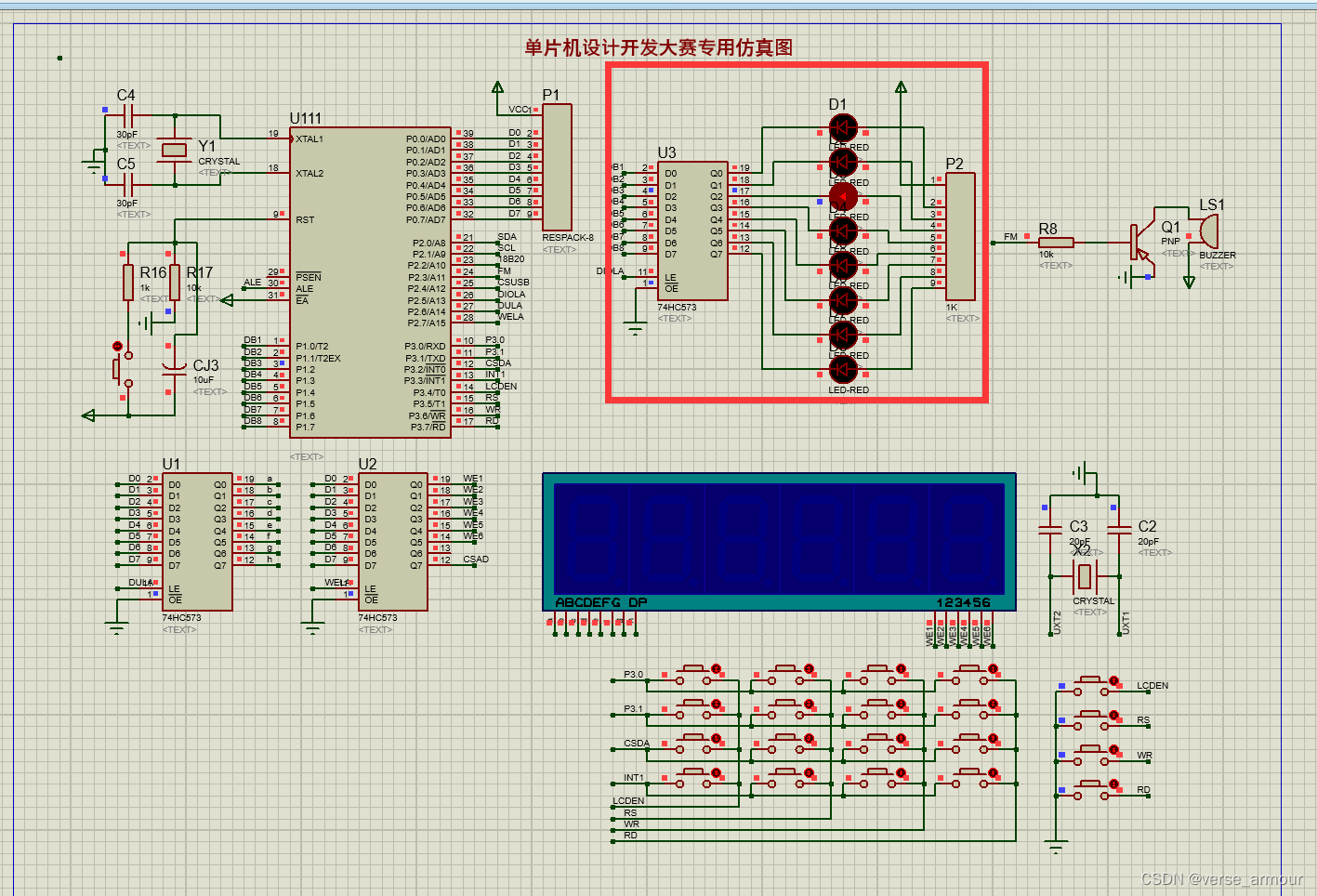The height and width of the screenshot is (896, 1317).
Task: Click the 18B20 net label
Action: [x=511, y=259]
